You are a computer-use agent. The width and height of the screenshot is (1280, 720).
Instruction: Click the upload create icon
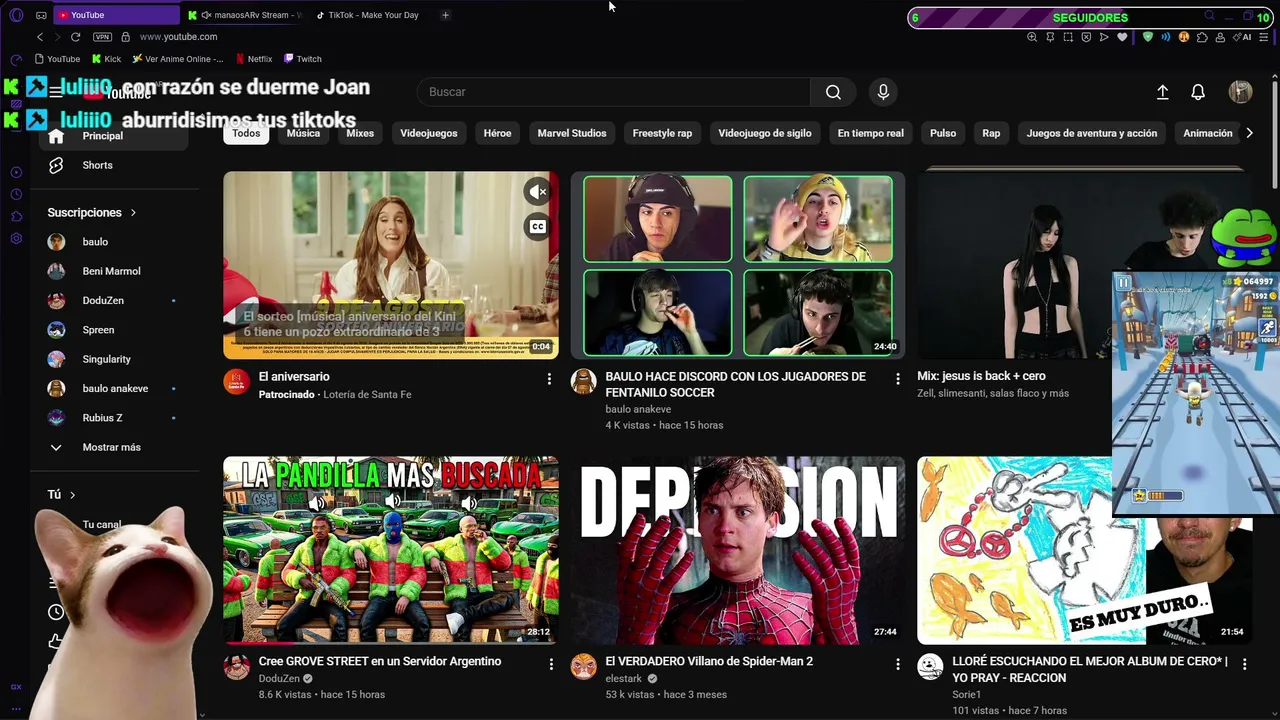pos(1162,92)
